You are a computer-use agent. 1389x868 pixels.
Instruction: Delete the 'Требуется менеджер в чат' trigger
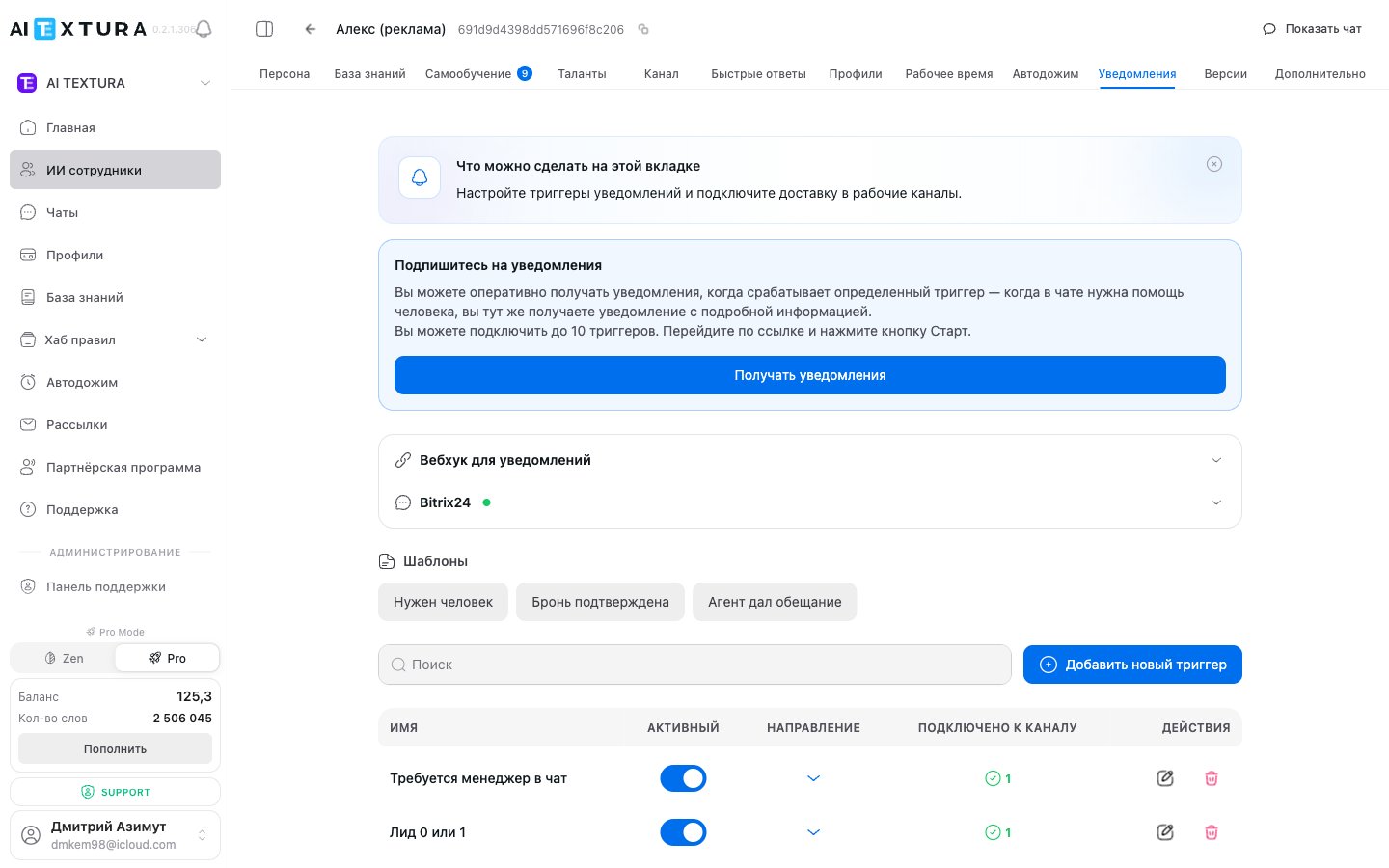pos(1212,778)
